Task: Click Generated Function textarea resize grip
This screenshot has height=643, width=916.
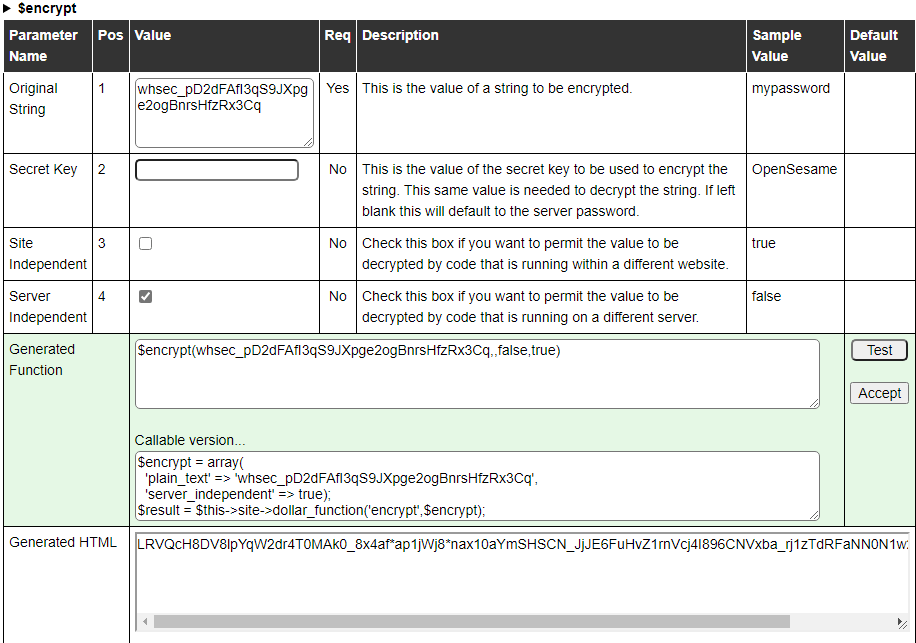Action: (x=813, y=403)
